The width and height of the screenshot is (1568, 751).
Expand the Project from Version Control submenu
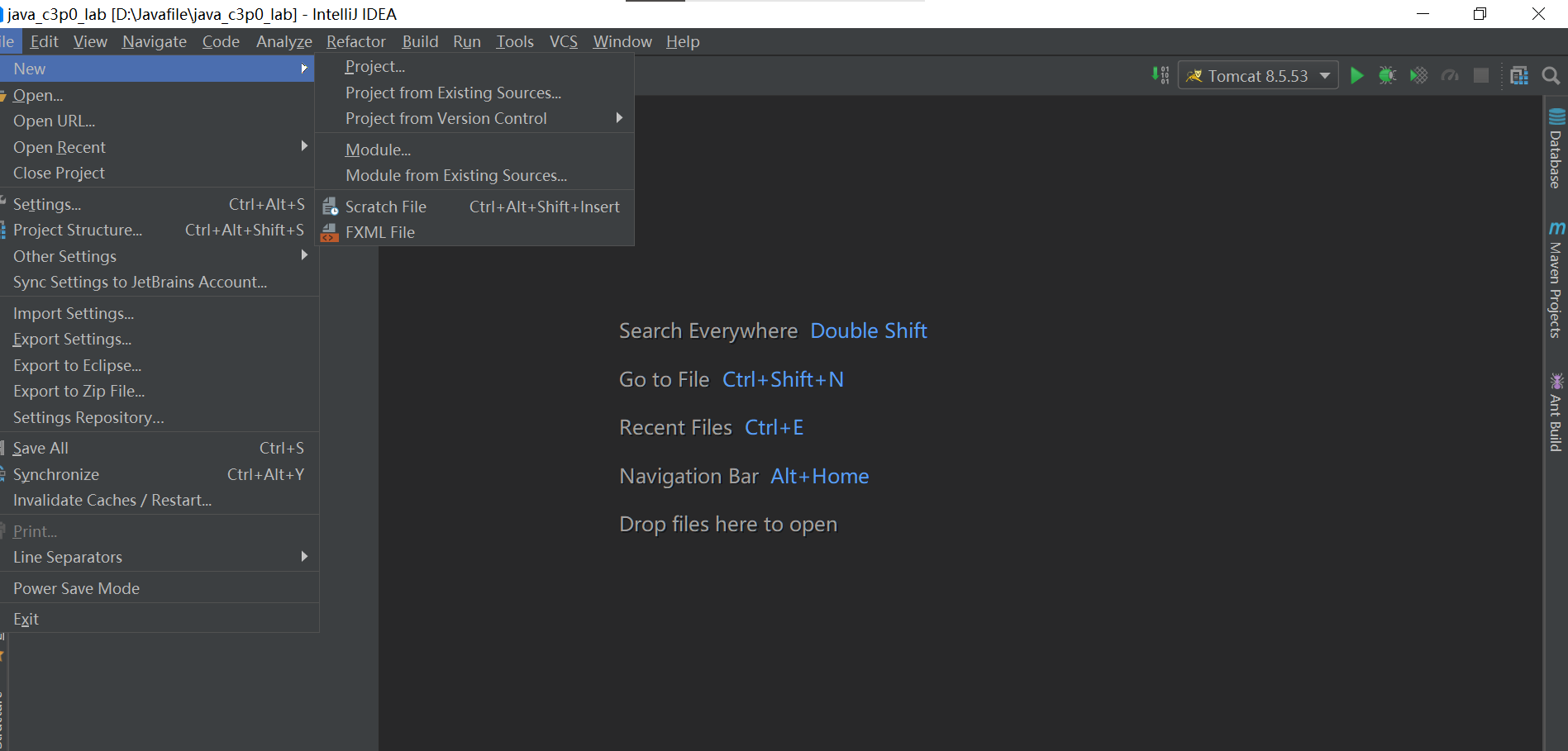tap(446, 118)
